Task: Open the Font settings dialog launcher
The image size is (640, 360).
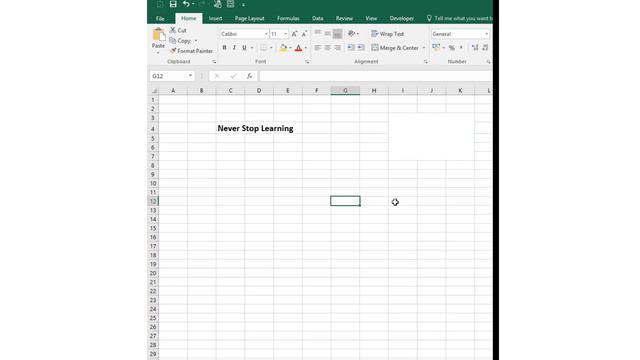Action: coord(307,62)
